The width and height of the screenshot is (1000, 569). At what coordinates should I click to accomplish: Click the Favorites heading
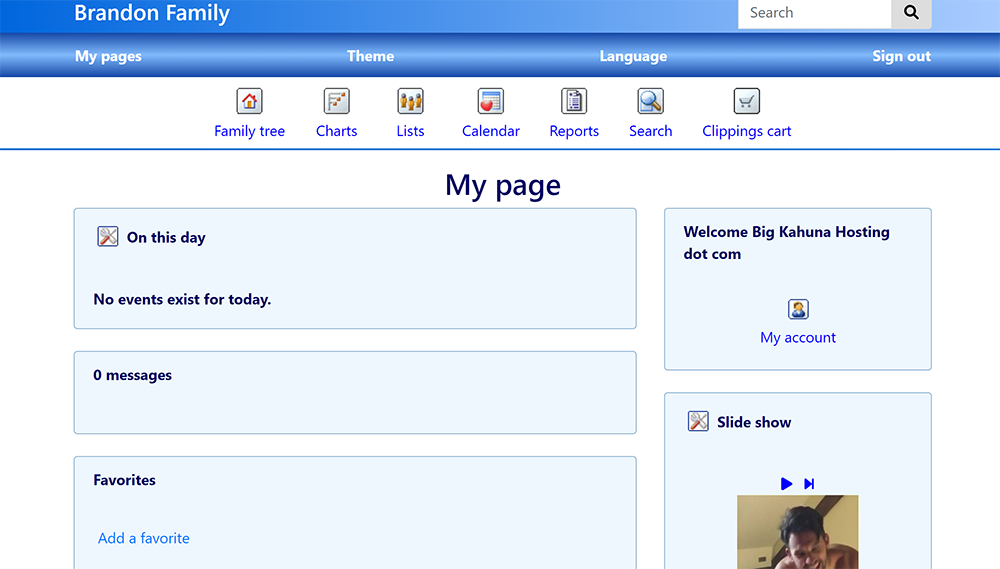[x=124, y=480]
